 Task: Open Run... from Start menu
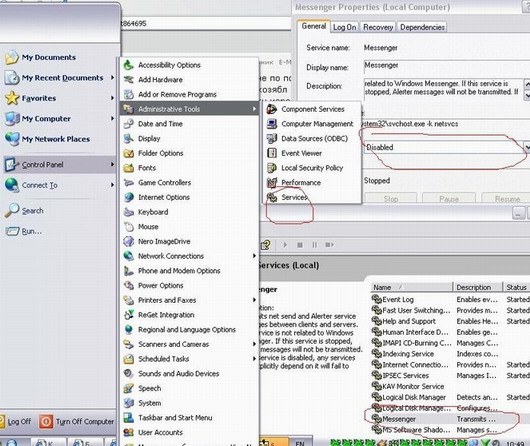(x=24, y=231)
